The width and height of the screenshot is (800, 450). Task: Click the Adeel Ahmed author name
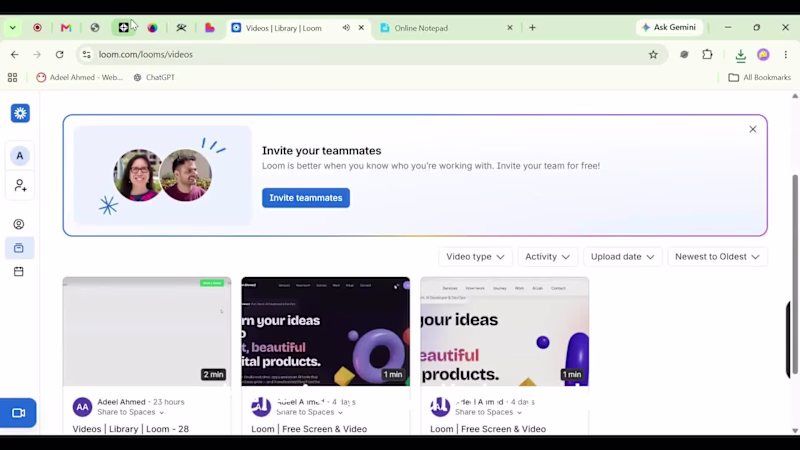pos(121,402)
